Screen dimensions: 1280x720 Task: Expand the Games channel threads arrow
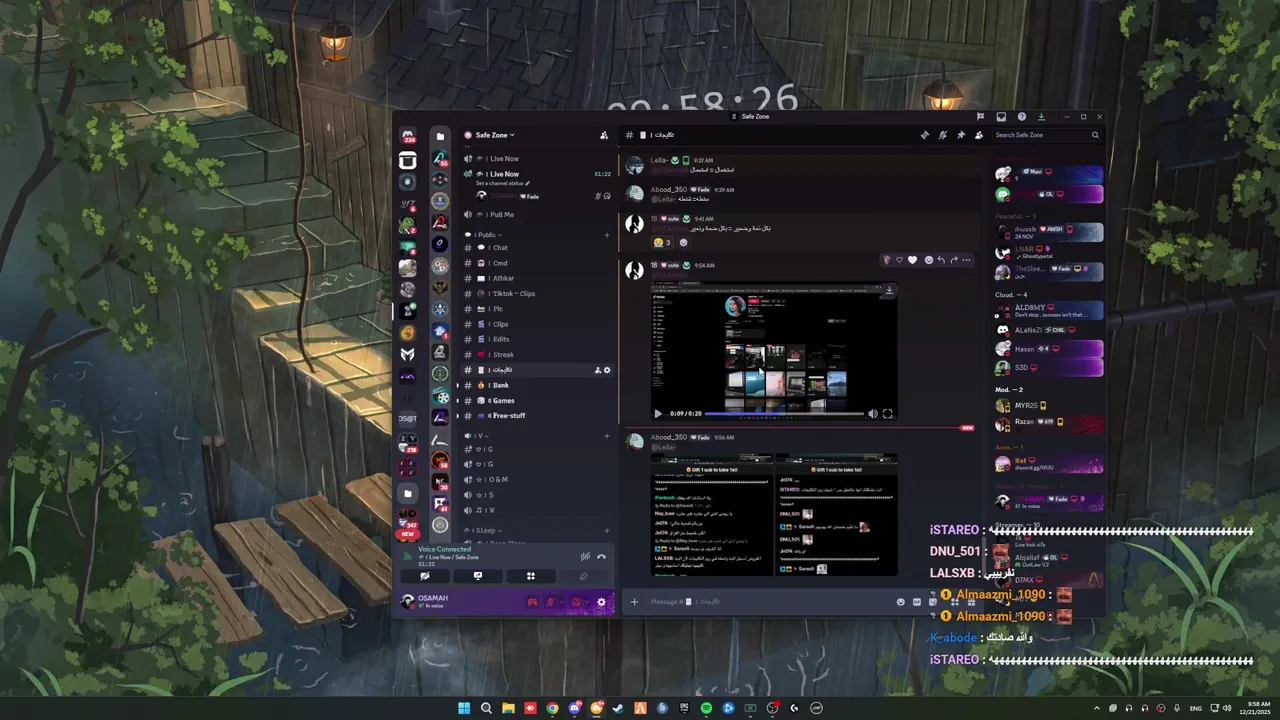pos(458,401)
